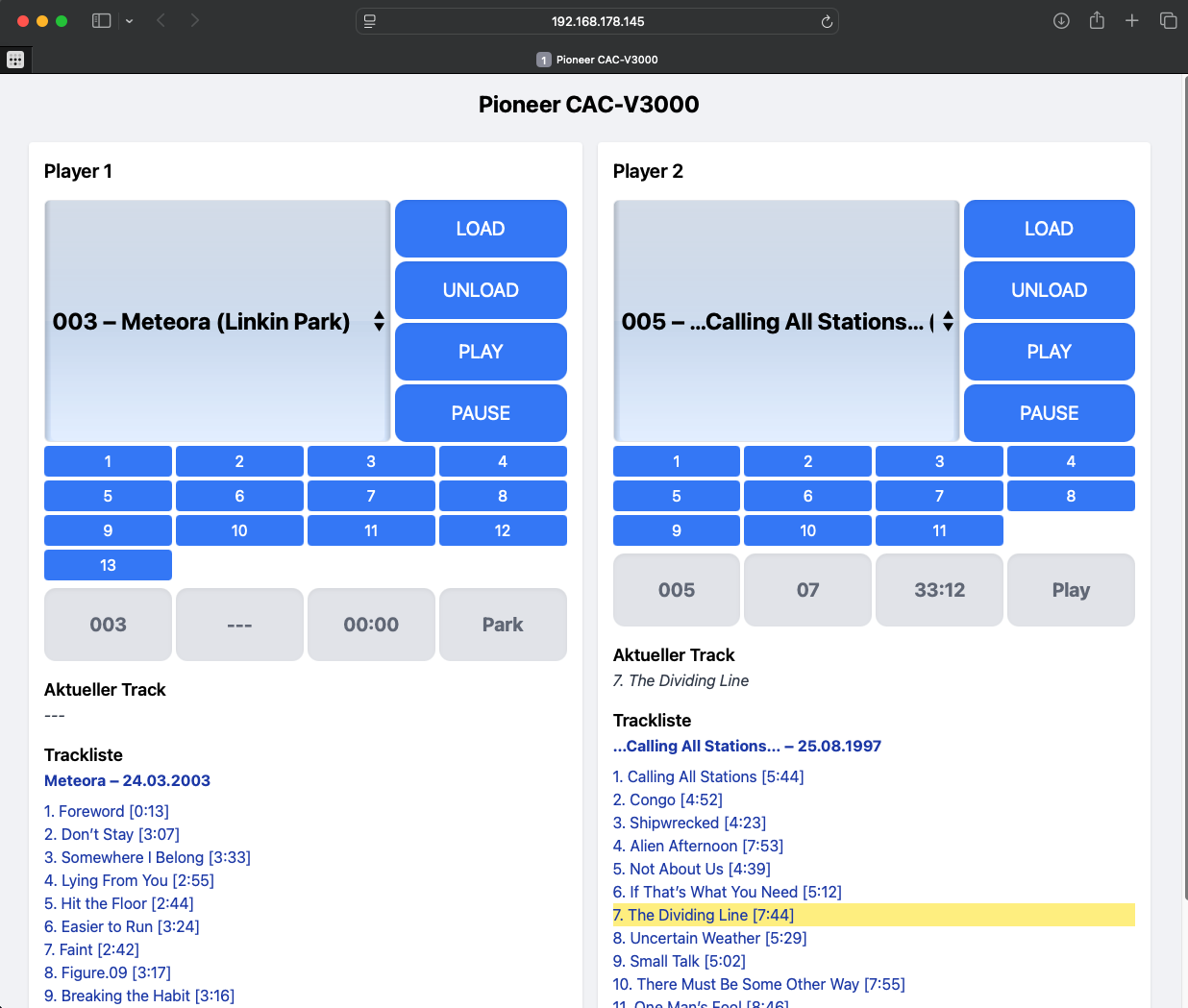The width and height of the screenshot is (1188, 1008).
Task: Click Player 1 disc number display 003
Action: [x=108, y=625]
